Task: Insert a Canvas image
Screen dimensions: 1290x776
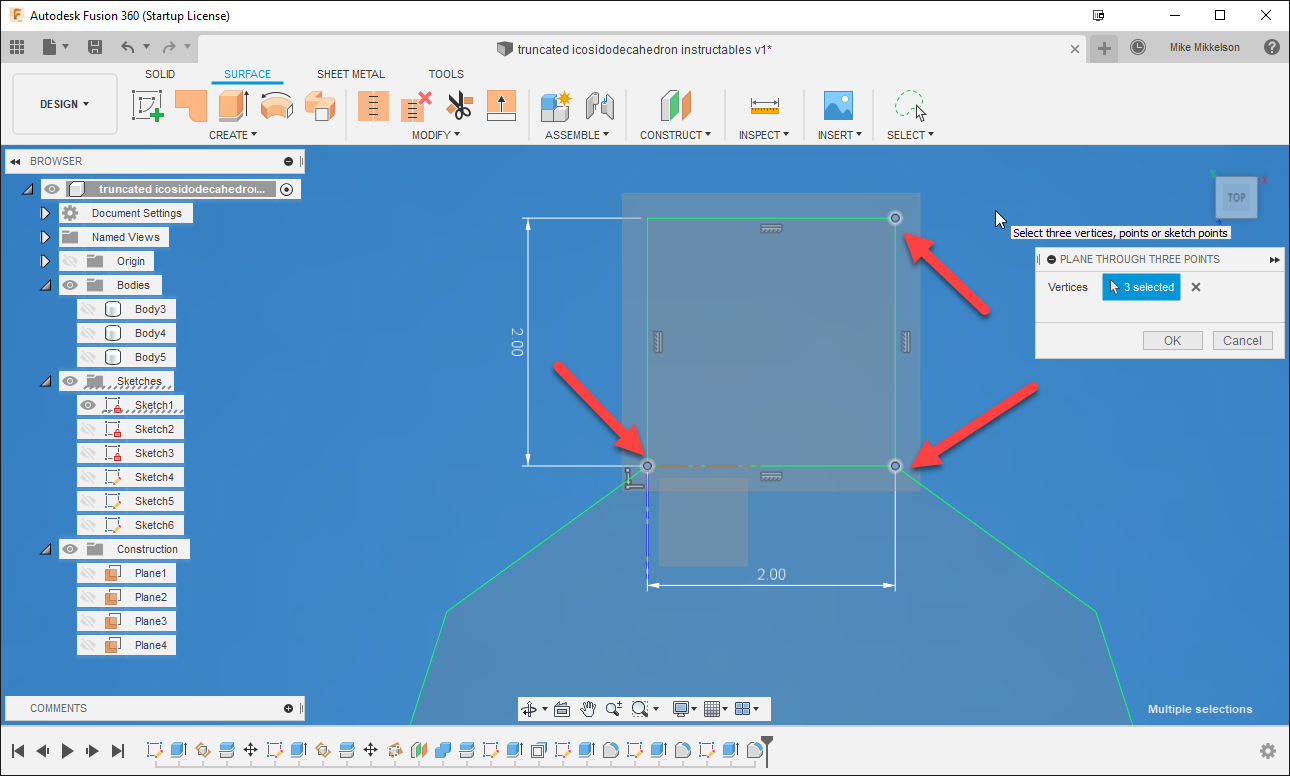Action: (x=837, y=106)
